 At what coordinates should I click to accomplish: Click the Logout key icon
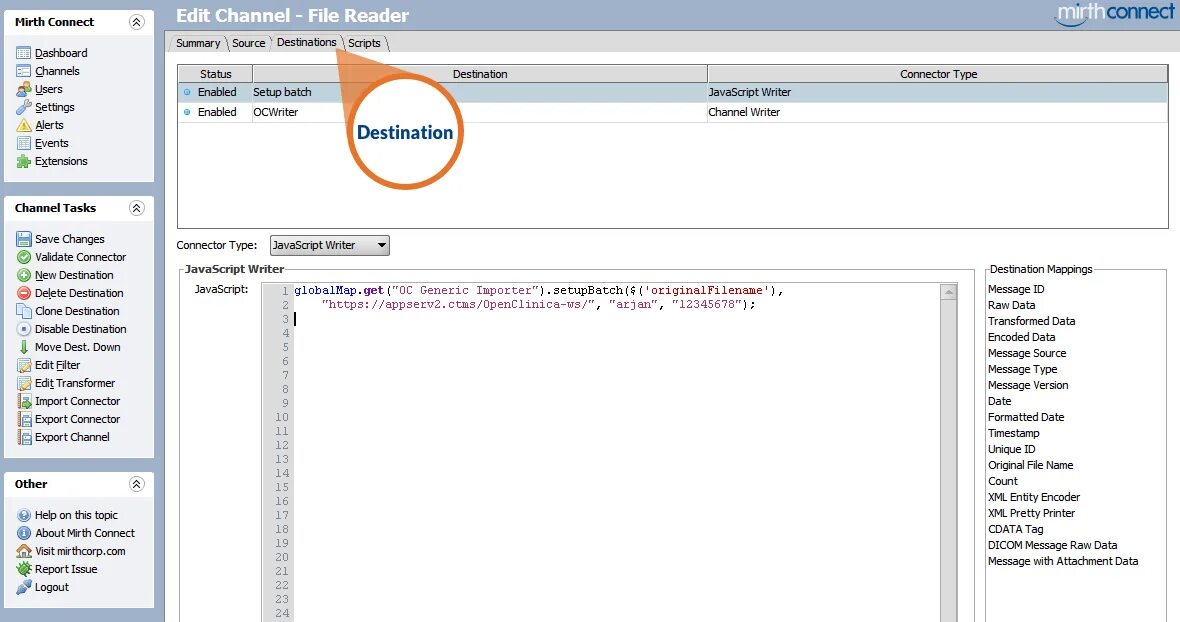23,587
